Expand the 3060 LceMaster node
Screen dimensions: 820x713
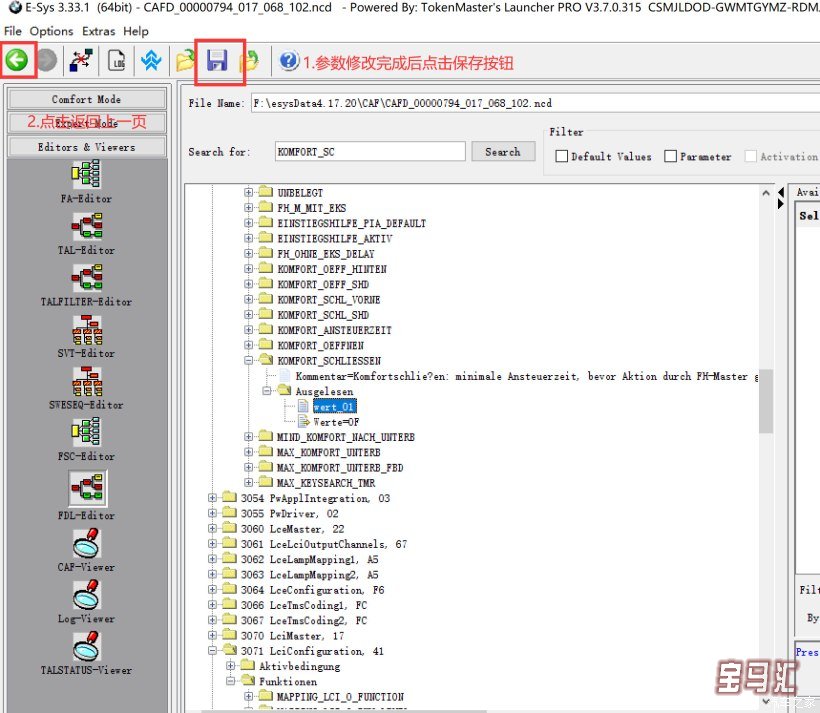click(212, 528)
